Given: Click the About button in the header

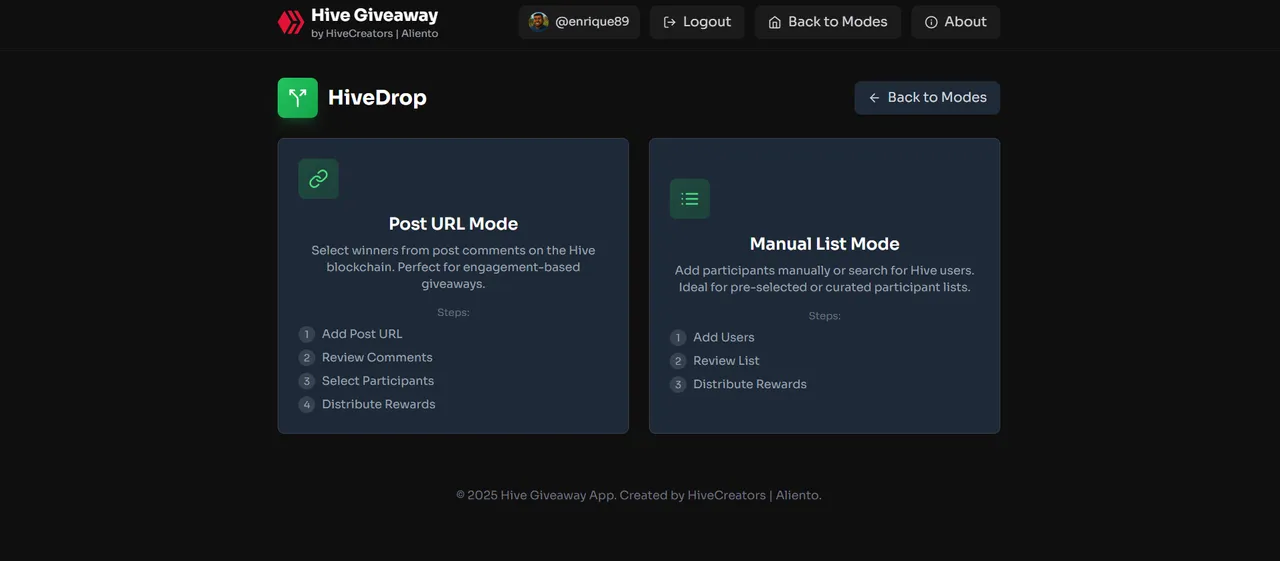Looking at the screenshot, I should [955, 22].
